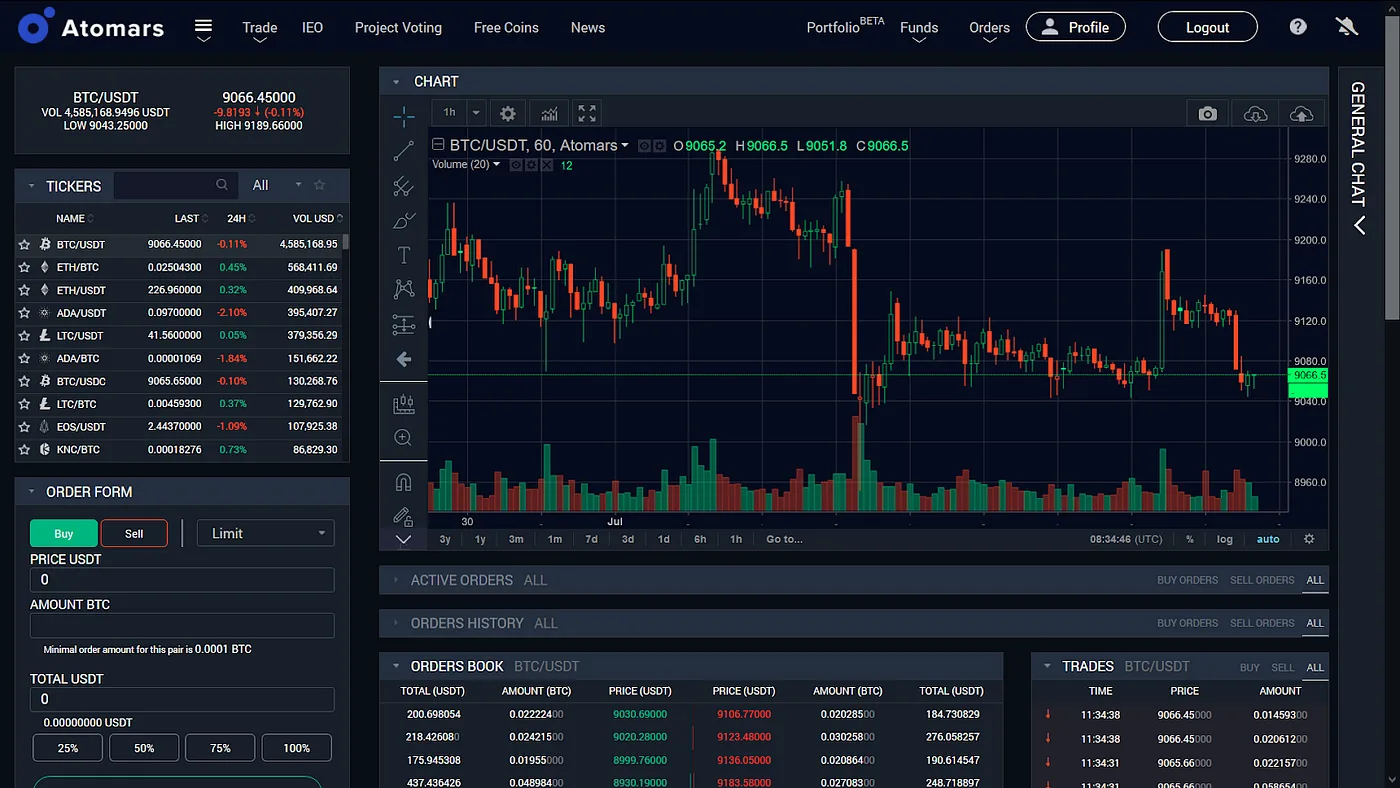Select the Sell order side
Image resolution: width=1400 pixels, height=788 pixels.
tap(134, 533)
